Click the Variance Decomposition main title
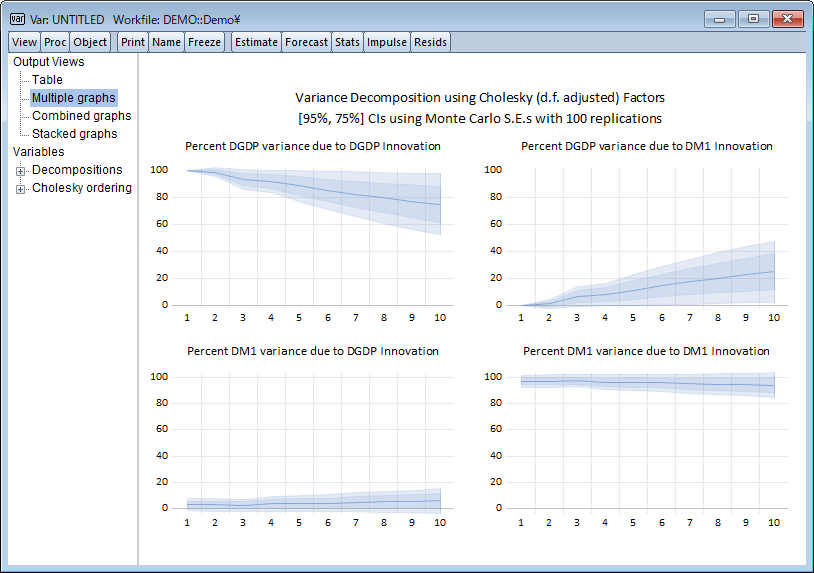 point(480,98)
